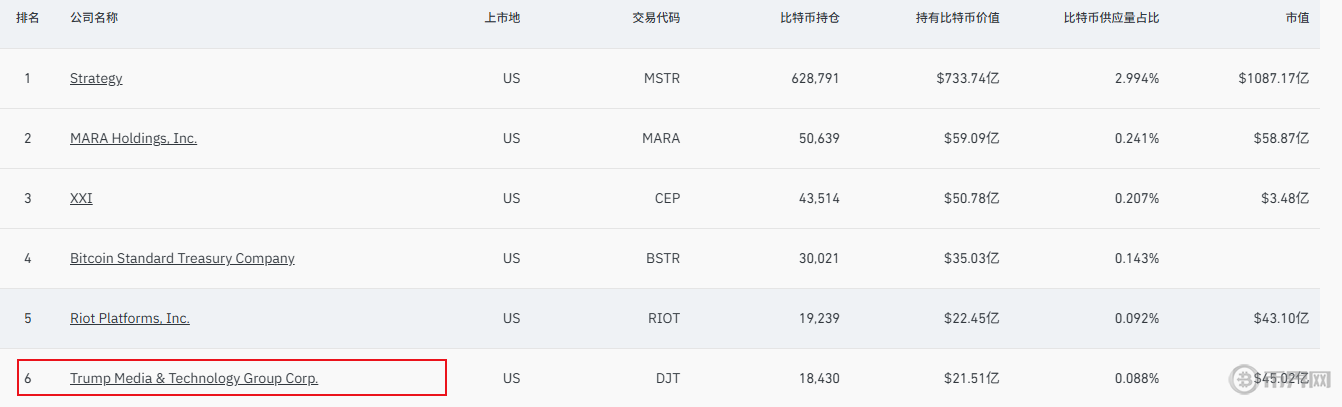Click the watermark logo icon at bottom right
This screenshot has width=1342, height=407.
pyautogui.click(x=1248, y=380)
